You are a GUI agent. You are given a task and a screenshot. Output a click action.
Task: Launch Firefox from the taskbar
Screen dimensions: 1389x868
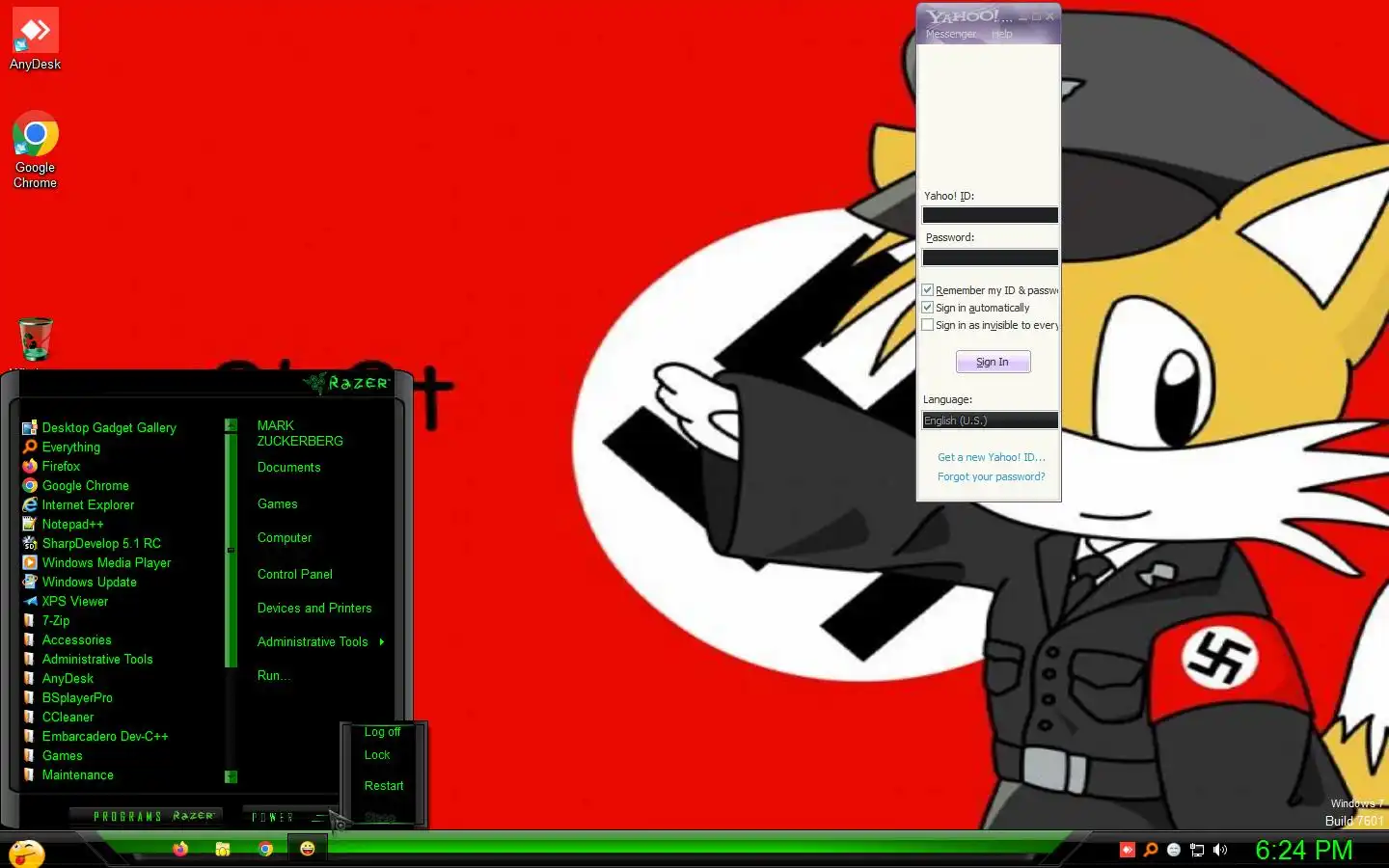tap(180, 849)
